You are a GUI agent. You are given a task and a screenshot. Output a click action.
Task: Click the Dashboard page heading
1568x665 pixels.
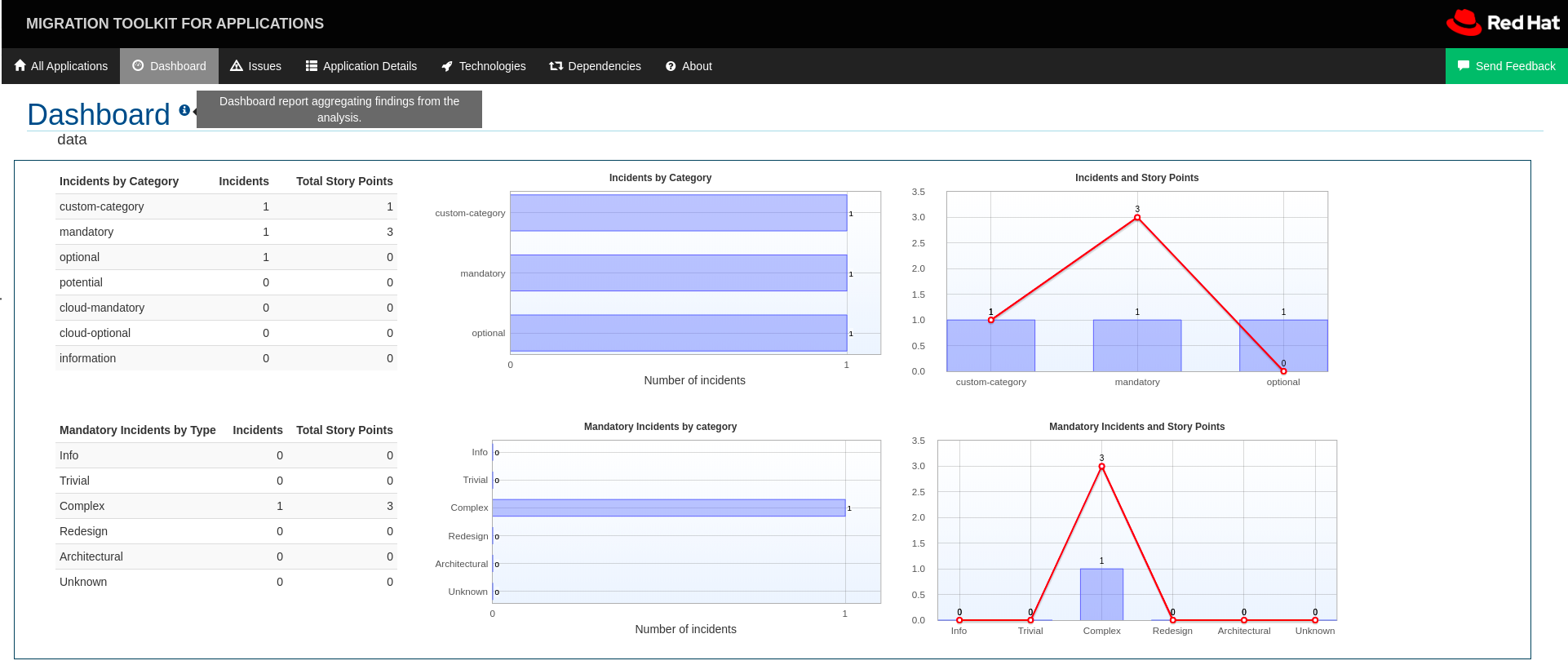click(99, 114)
